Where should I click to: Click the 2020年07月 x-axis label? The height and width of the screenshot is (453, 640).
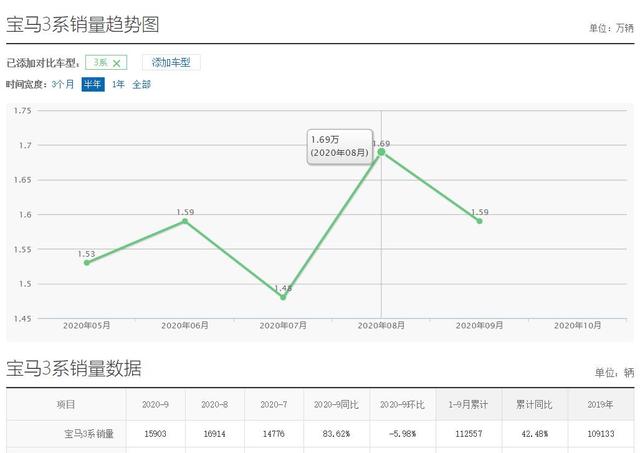pos(283,326)
